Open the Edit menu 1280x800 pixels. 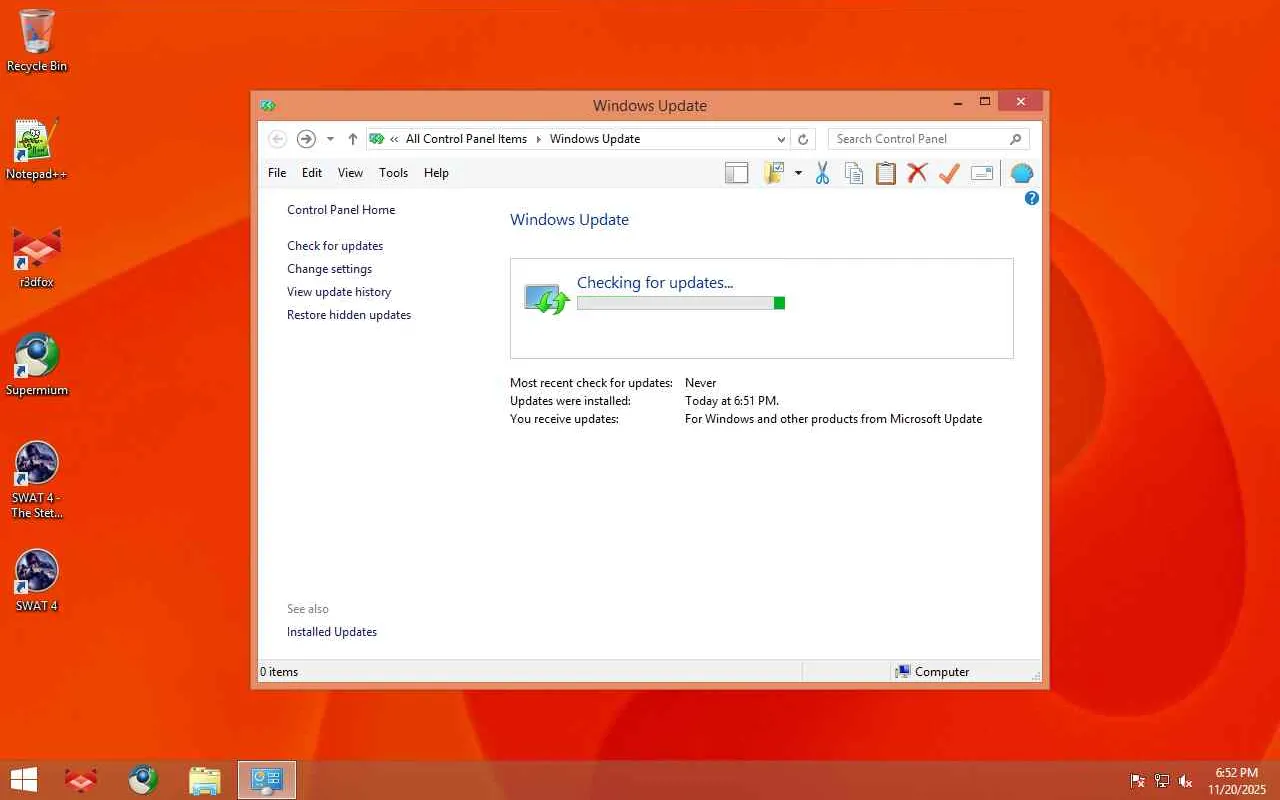[x=312, y=173]
